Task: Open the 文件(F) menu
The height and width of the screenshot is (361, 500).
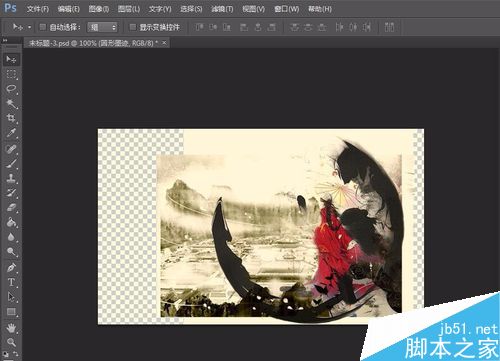Action: [38, 9]
